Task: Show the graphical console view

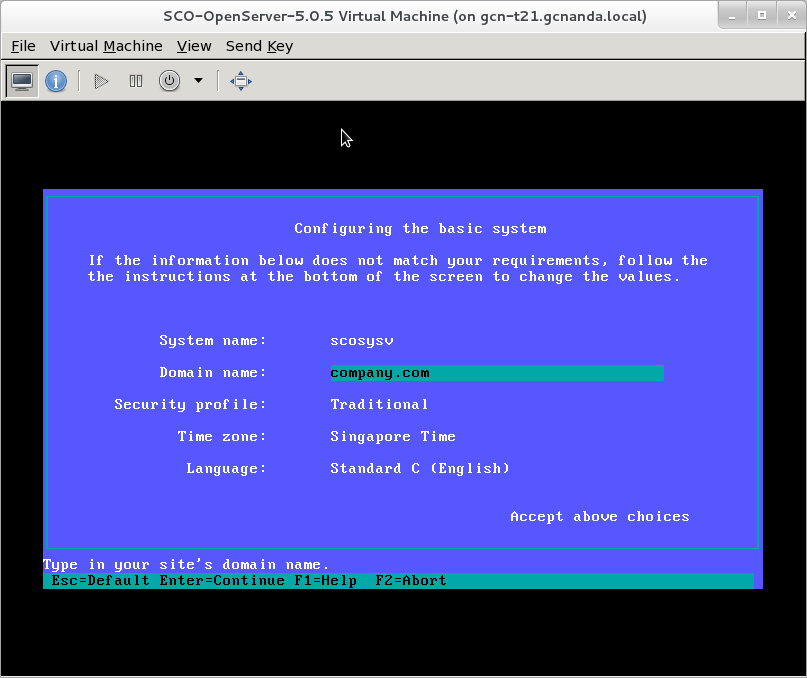Action: pos(22,81)
